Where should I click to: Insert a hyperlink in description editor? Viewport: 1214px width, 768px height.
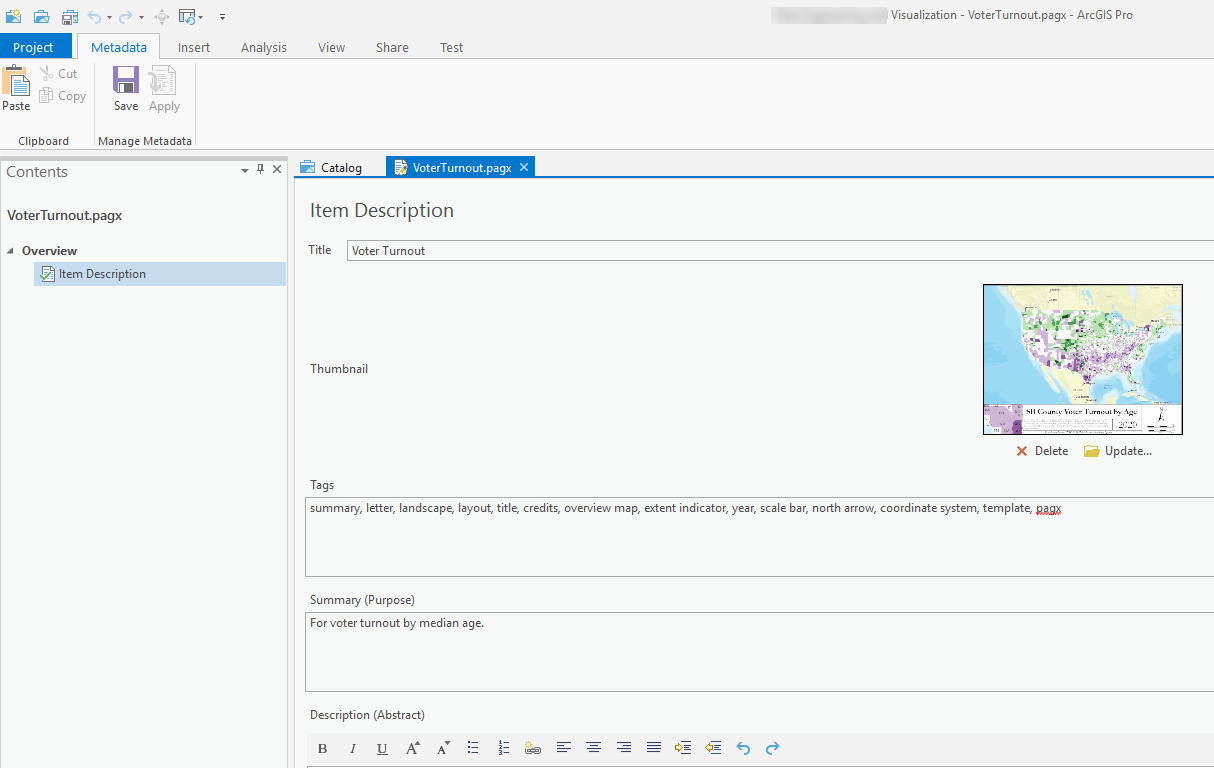[x=533, y=748]
